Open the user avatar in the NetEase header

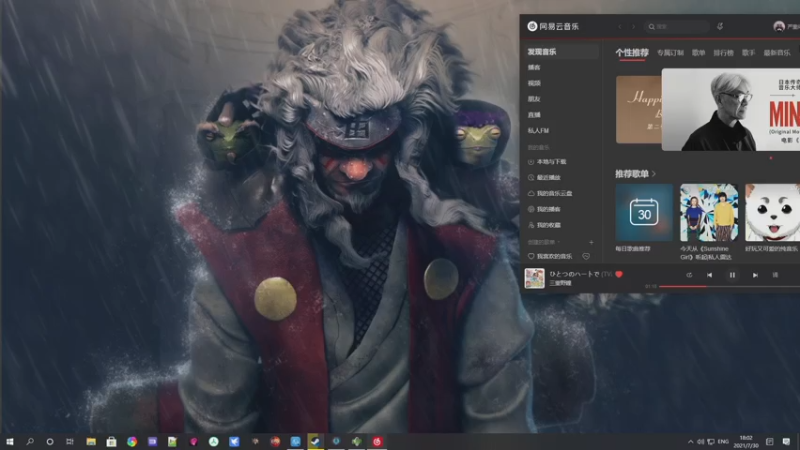click(x=779, y=27)
